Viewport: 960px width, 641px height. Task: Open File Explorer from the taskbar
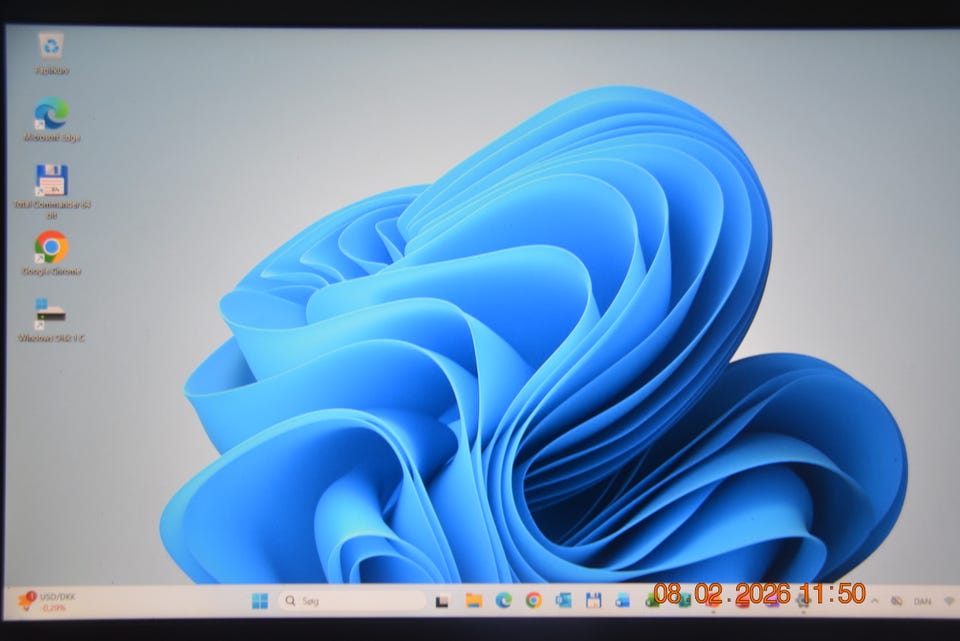pyautogui.click(x=473, y=601)
